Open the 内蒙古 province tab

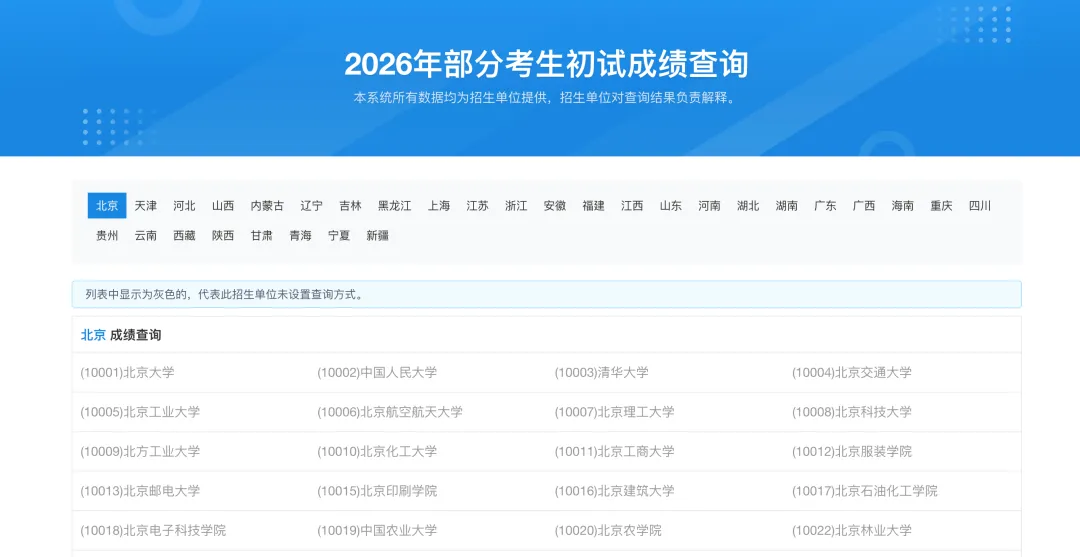pyautogui.click(x=267, y=205)
